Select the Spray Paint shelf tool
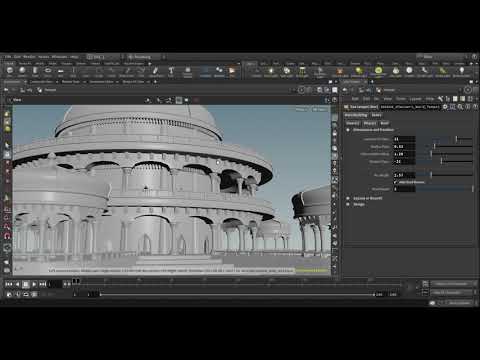Screen dimensions: 480x360 tap(155, 71)
